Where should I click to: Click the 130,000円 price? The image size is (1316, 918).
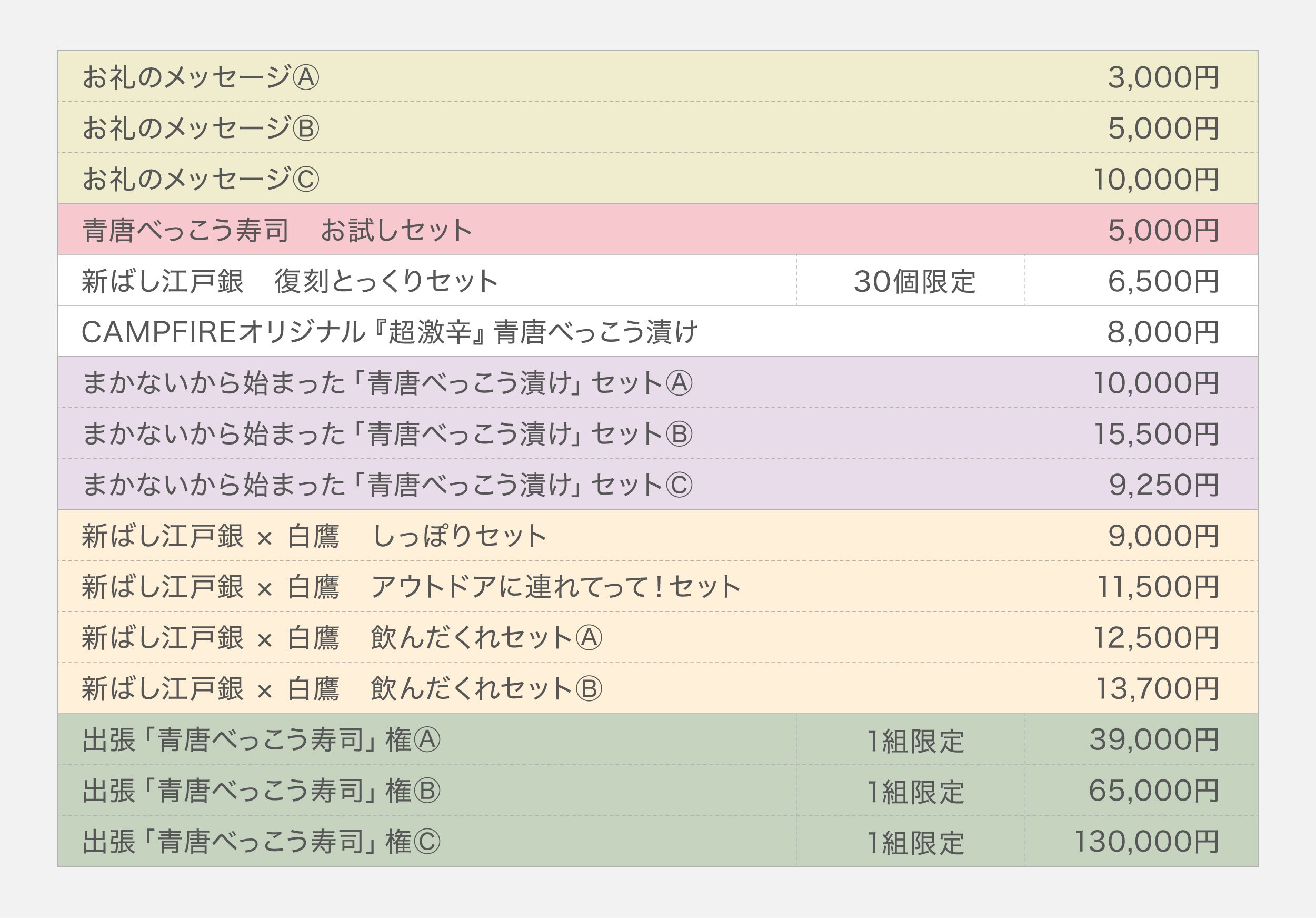(x=1145, y=842)
